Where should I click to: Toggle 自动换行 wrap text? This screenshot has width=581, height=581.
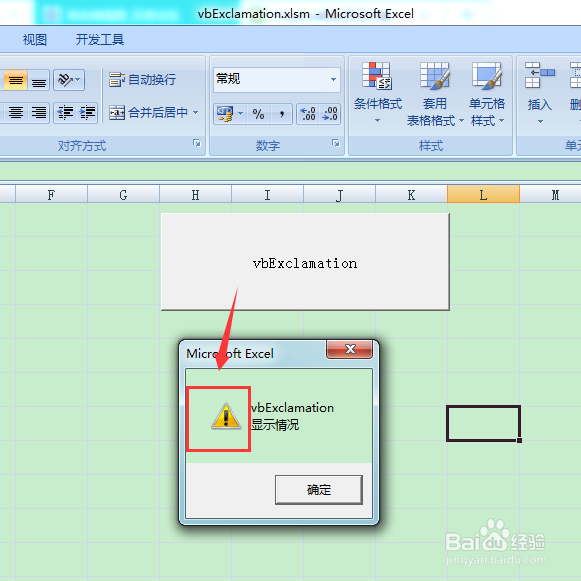142,80
